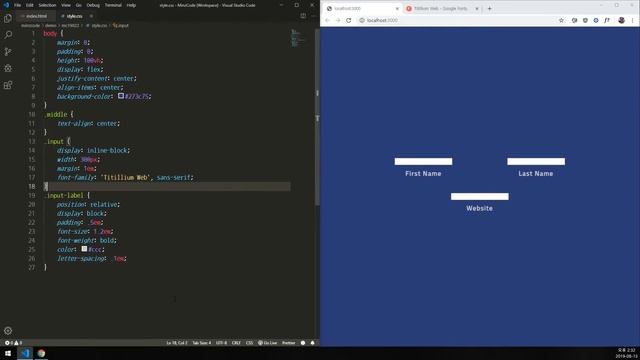Close the style.css editor tab

(x=91, y=16)
